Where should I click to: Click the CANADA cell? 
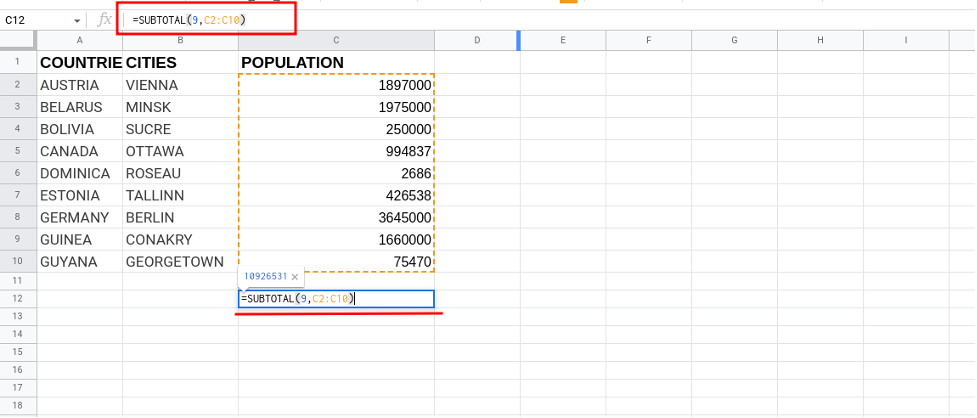[80, 151]
